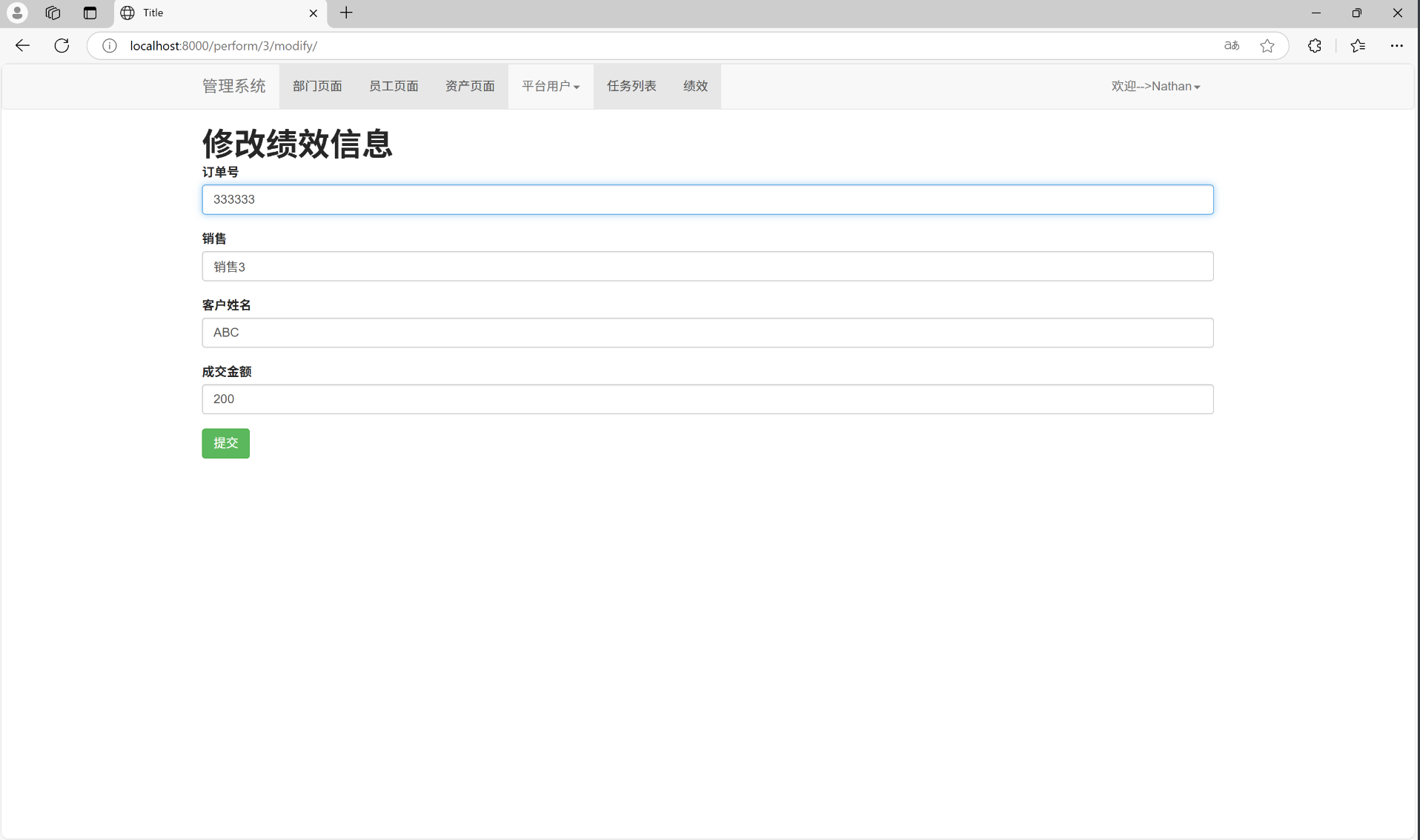The image size is (1420, 840).
Task: Close the Title tab
Action: click(x=313, y=13)
